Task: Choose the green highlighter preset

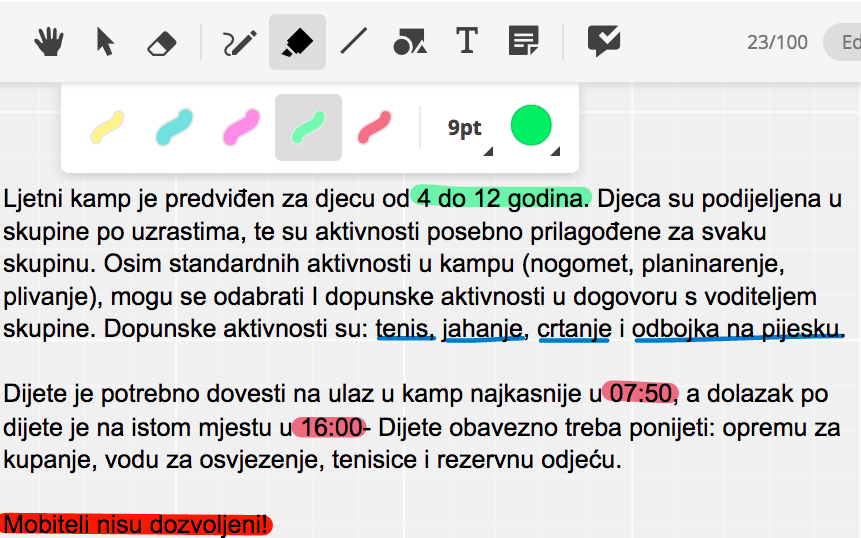Action: click(308, 128)
